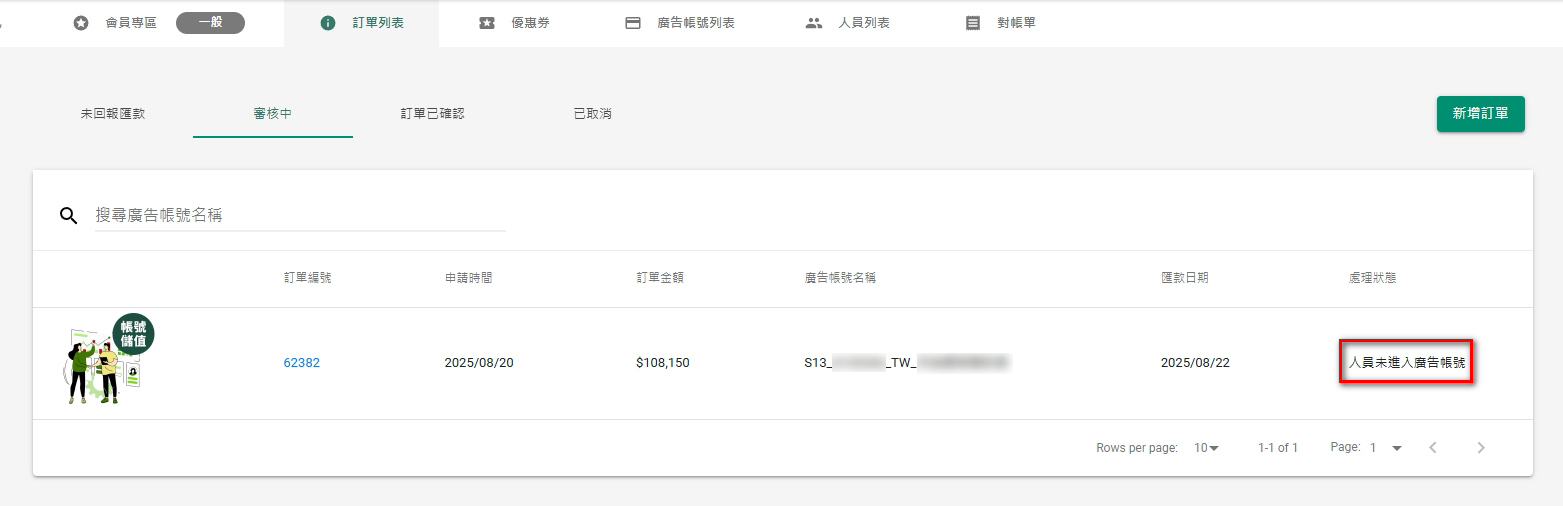The width and height of the screenshot is (1563, 506).
Task: Click the info icon beside 訂單列表
Action: pyautogui.click(x=328, y=23)
